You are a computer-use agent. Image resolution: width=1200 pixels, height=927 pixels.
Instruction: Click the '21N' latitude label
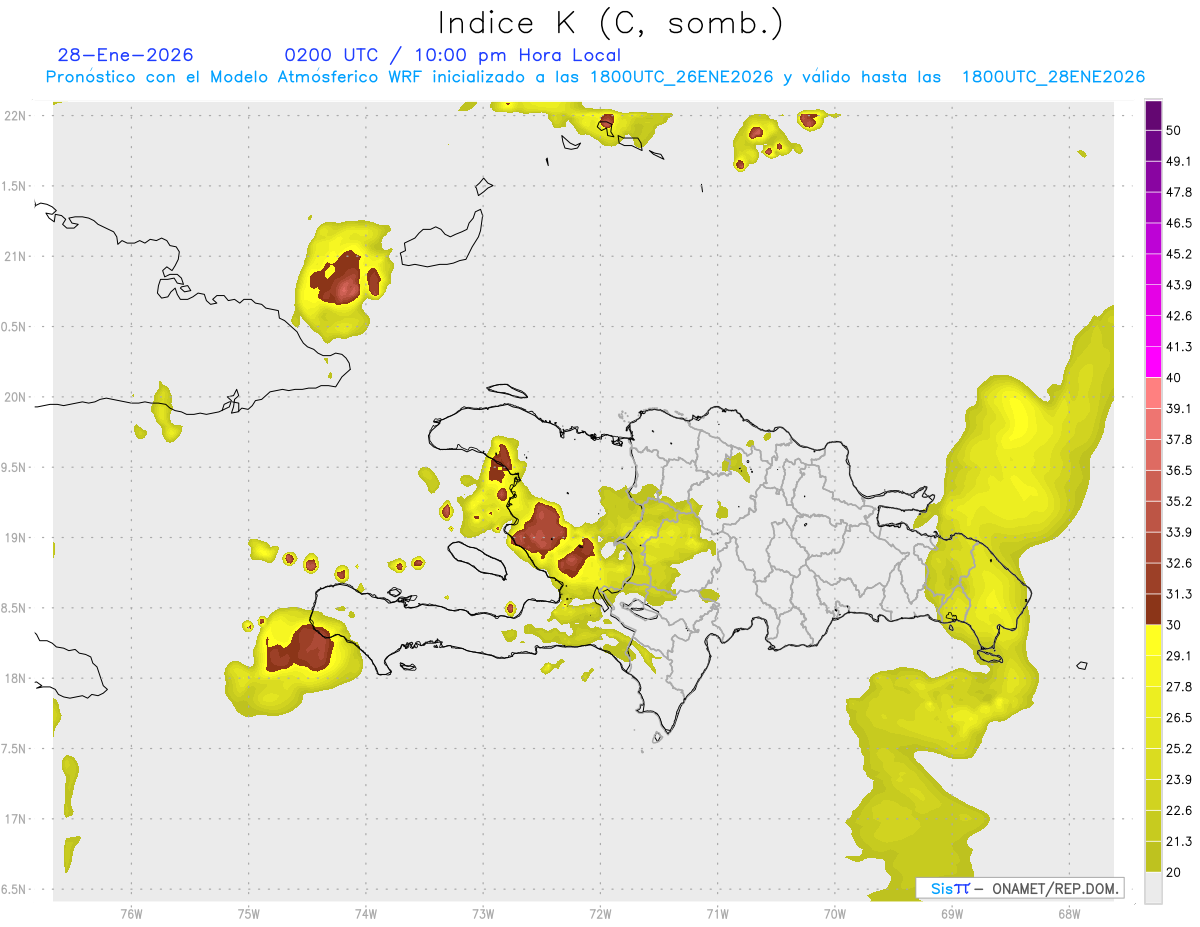15,256
